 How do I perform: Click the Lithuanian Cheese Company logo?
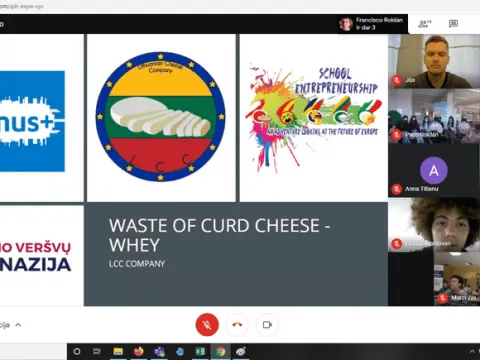point(160,116)
